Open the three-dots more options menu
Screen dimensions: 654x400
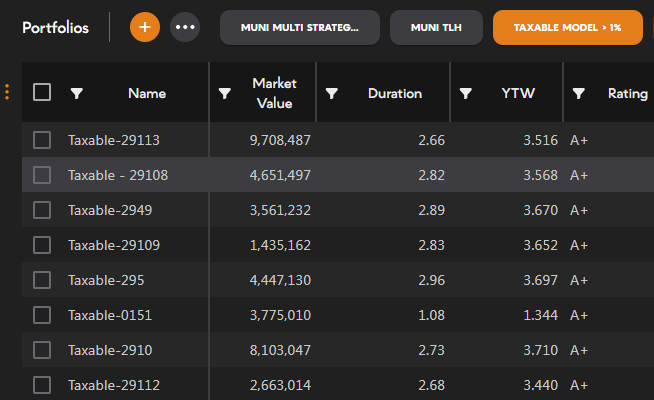point(185,27)
